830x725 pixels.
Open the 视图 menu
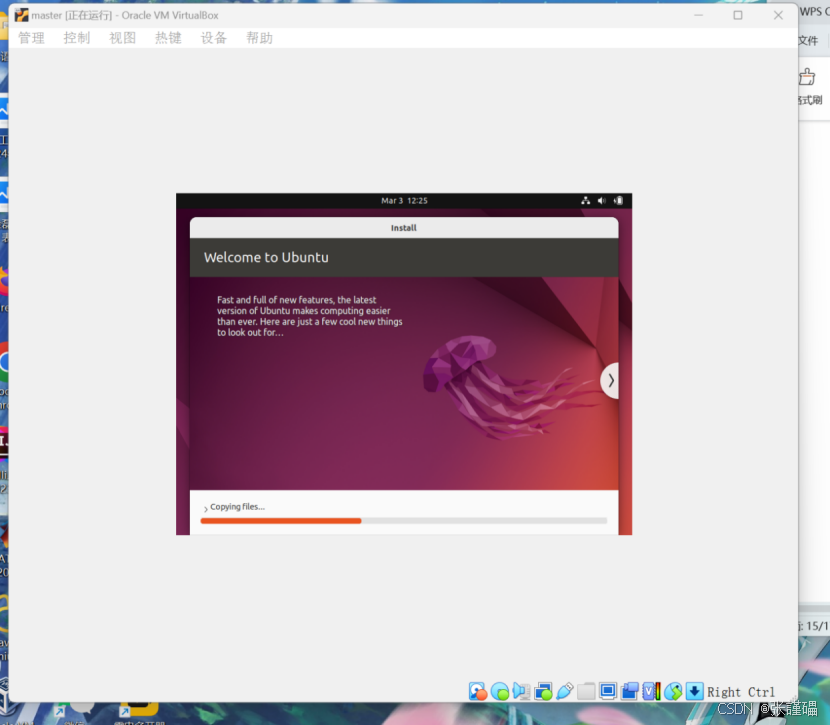tap(122, 38)
